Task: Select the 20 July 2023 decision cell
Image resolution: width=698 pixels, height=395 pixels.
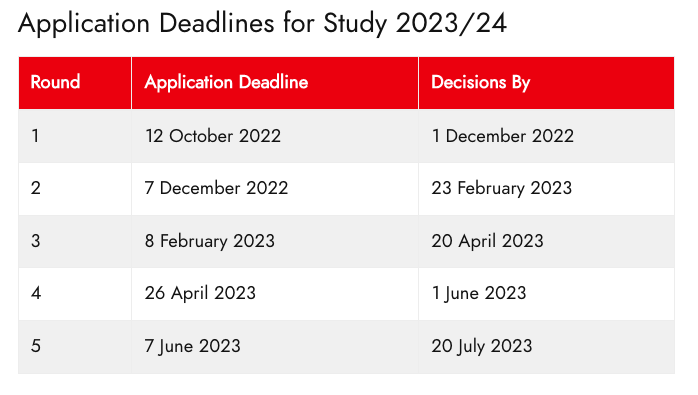Action: (x=547, y=347)
